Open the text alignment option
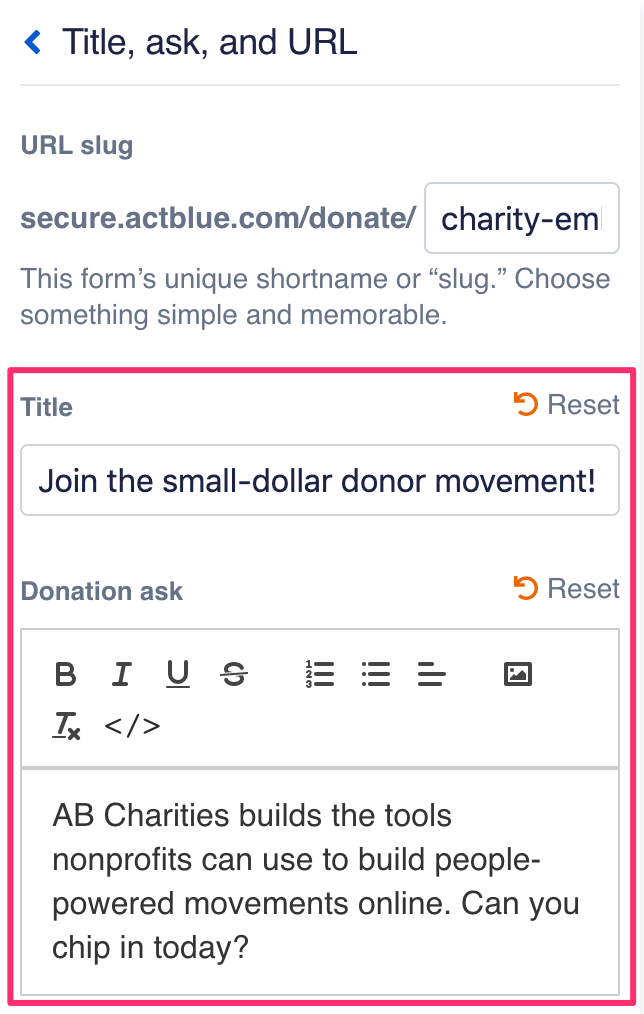 pyautogui.click(x=431, y=675)
